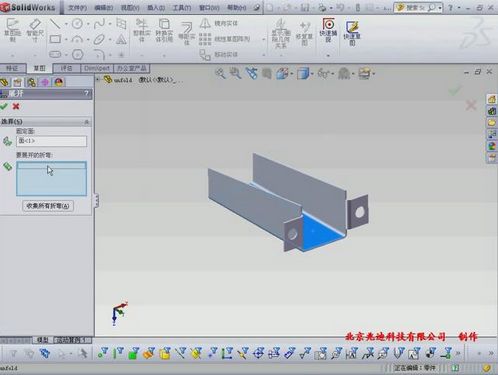Click the bends to unfold selection box
Image resolution: width=498 pixels, height=375 pixels.
pos(51,178)
